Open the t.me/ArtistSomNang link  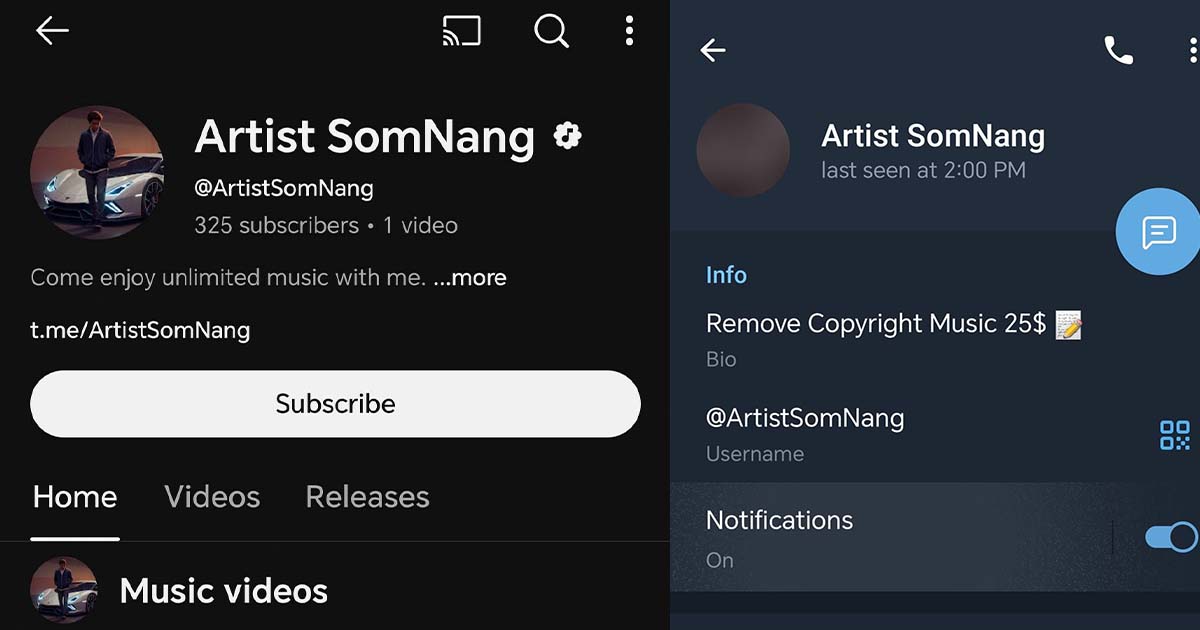coord(140,330)
